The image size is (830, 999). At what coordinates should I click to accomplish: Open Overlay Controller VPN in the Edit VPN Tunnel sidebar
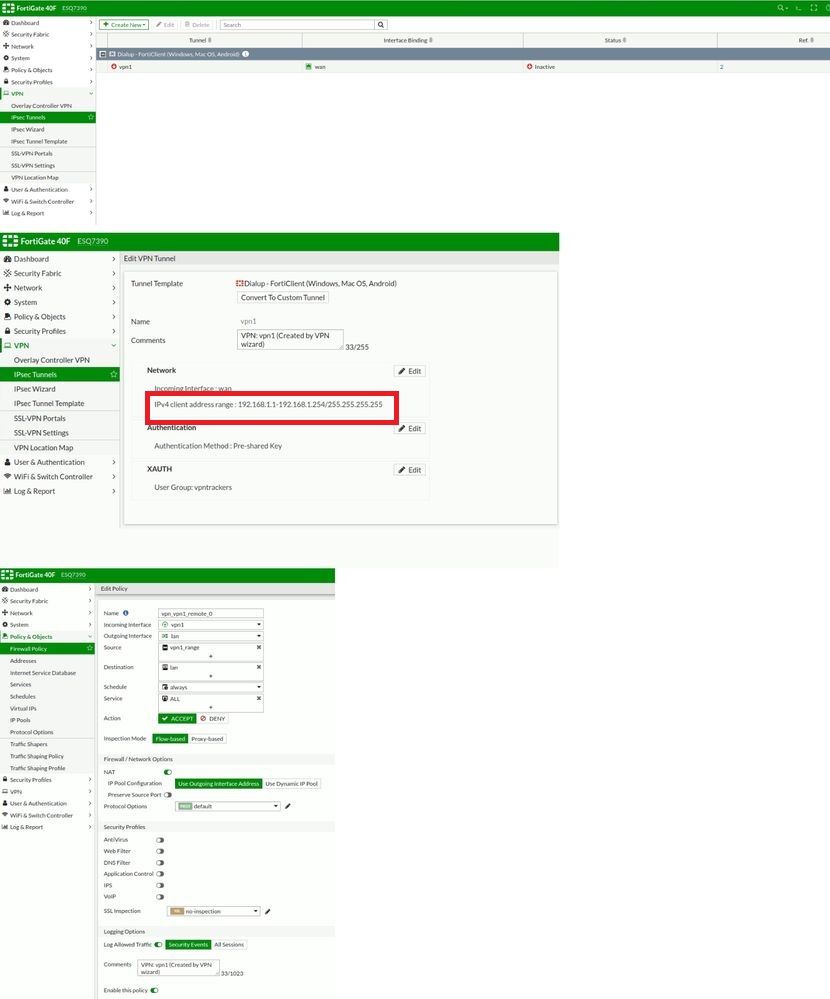tap(52, 360)
